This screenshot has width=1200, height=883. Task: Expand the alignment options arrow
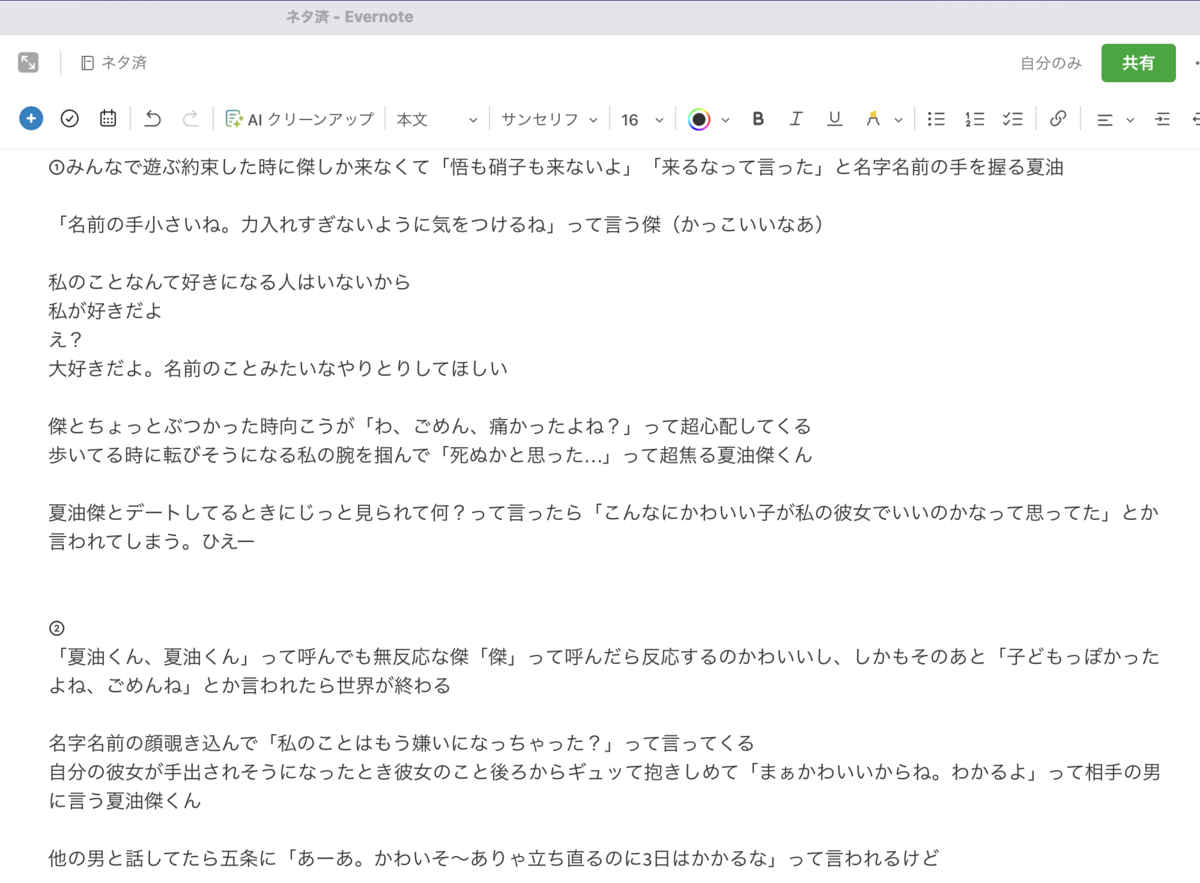coord(1130,120)
